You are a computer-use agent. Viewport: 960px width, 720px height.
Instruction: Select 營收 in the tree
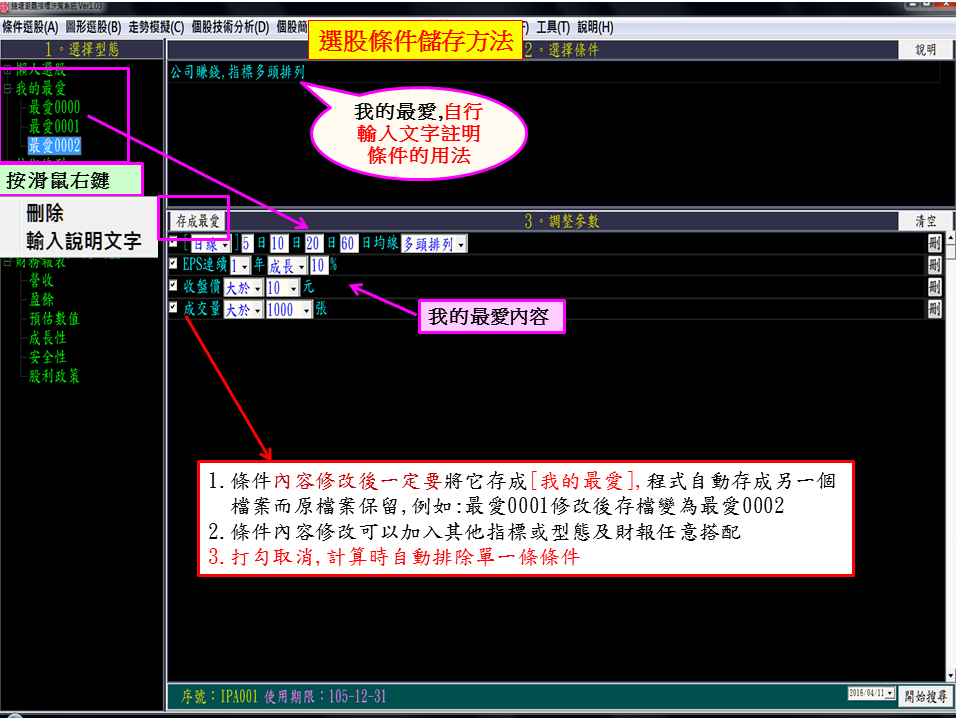tap(42, 280)
